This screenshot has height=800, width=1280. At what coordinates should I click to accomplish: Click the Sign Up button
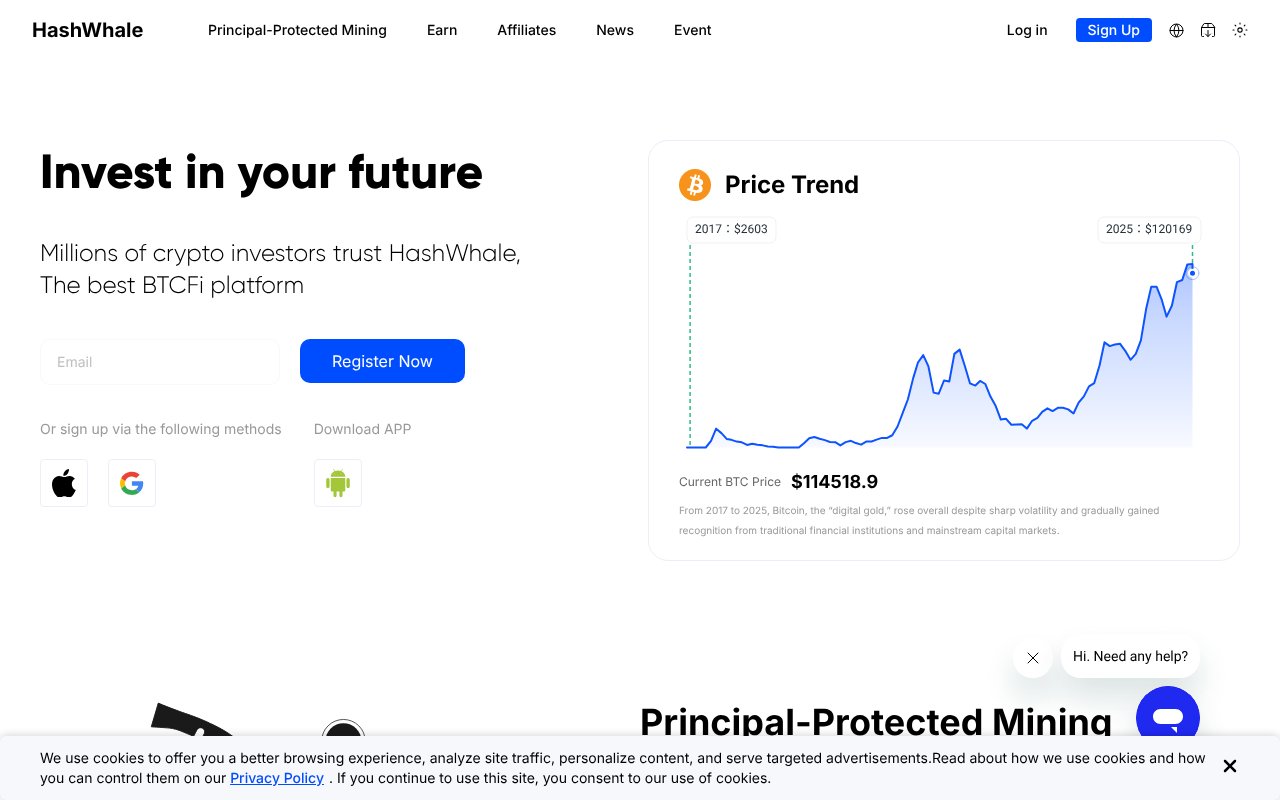pyautogui.click(x=1113, y=30)
